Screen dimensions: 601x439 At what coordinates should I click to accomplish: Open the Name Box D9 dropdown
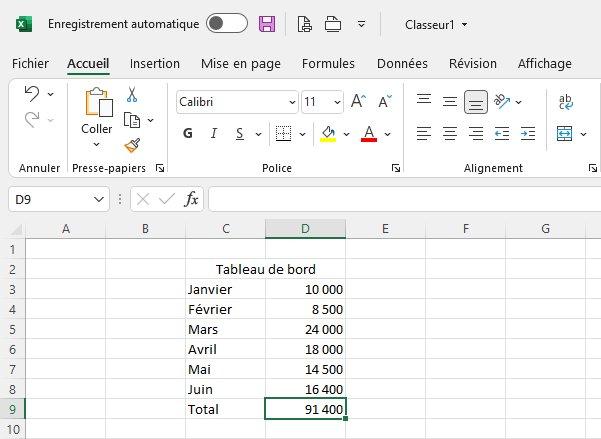[99, 199]
